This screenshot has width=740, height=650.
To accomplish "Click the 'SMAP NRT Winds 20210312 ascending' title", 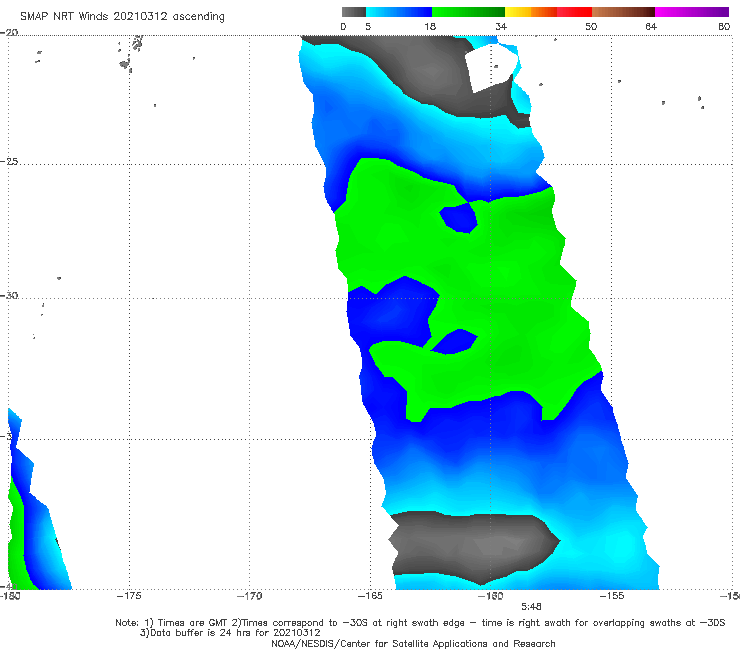I will tap(122, 17).
